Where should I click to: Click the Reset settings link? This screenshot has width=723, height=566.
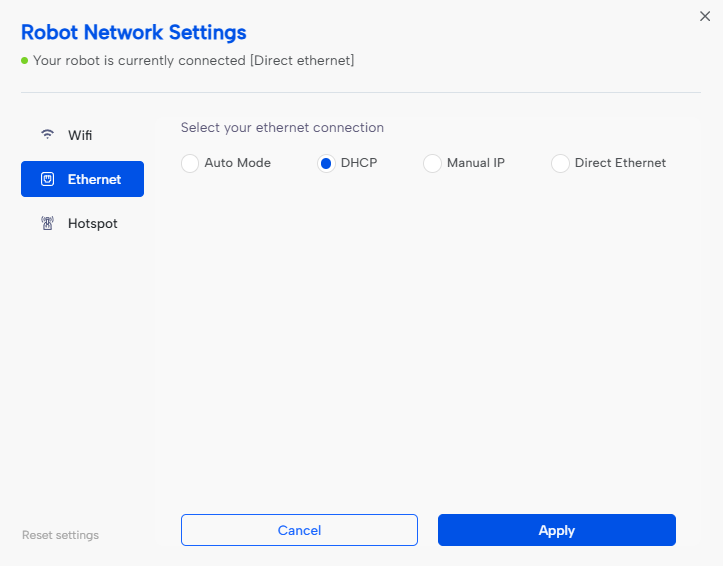tap(60, 535)
